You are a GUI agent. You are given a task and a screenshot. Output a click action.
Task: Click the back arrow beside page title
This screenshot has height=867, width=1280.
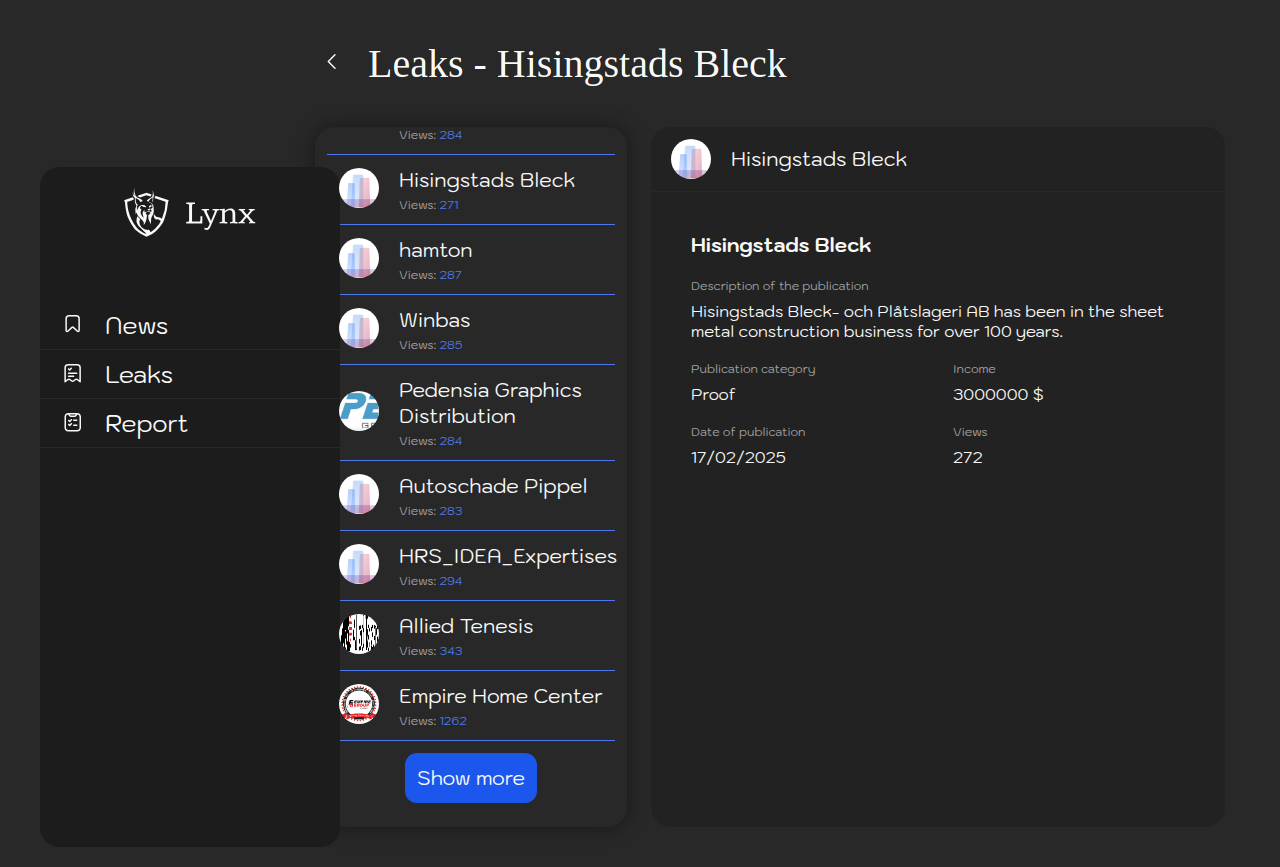[x=332, y=62]
